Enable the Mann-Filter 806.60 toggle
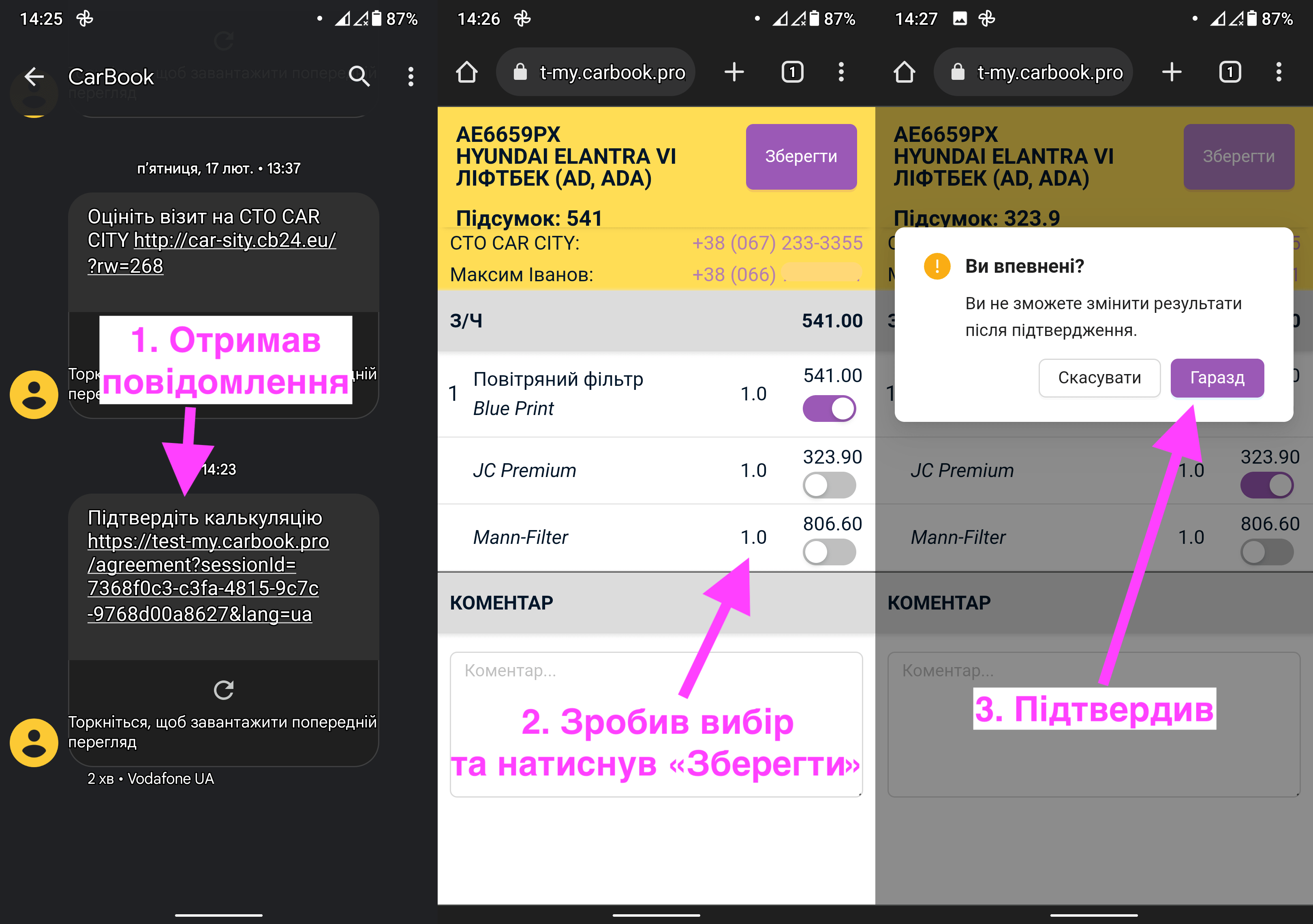Viewport: 1313px width, 924px height. (829, 552)
